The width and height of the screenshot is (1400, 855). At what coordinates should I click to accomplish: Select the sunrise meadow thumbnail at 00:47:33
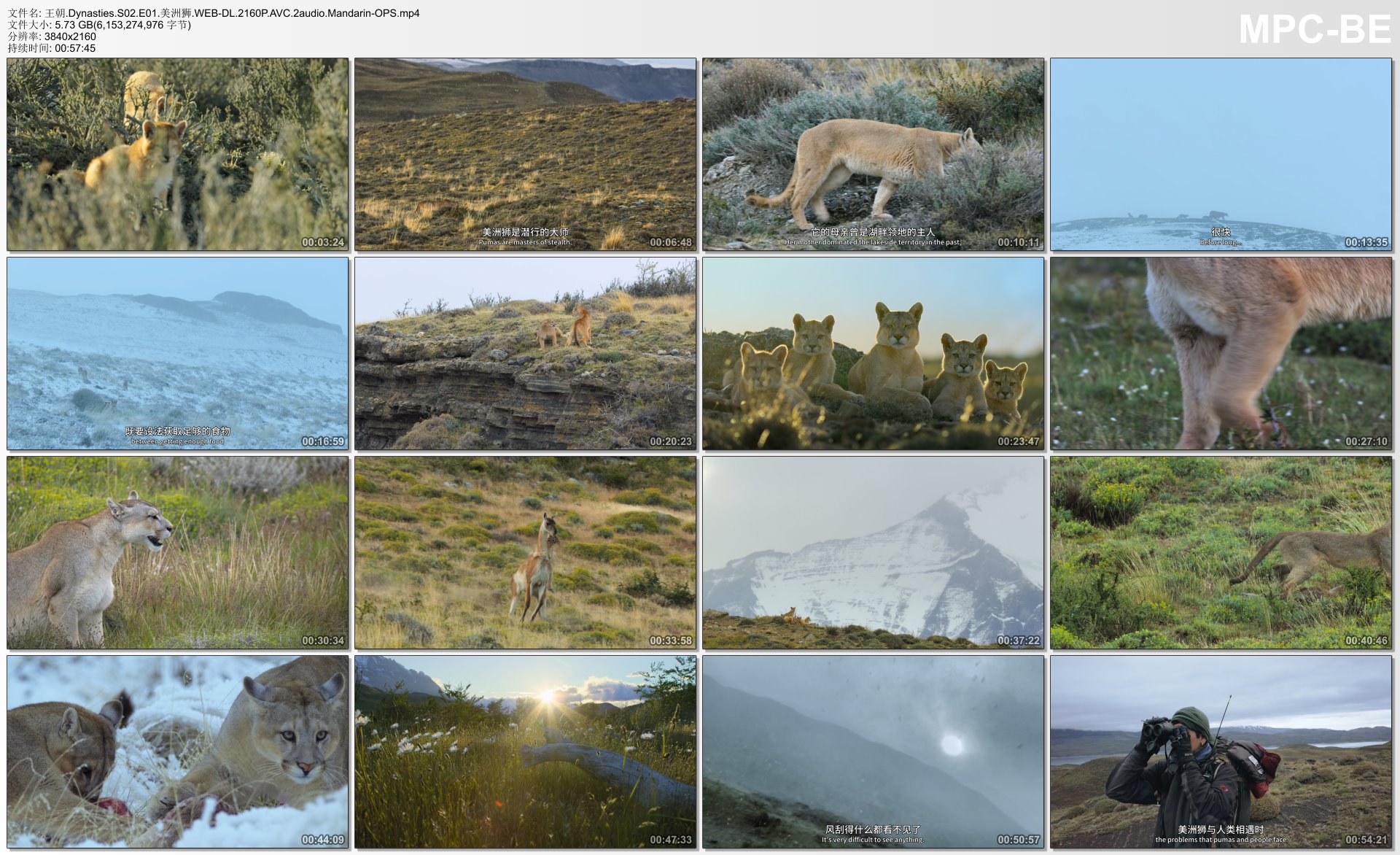tap(525, 752)
